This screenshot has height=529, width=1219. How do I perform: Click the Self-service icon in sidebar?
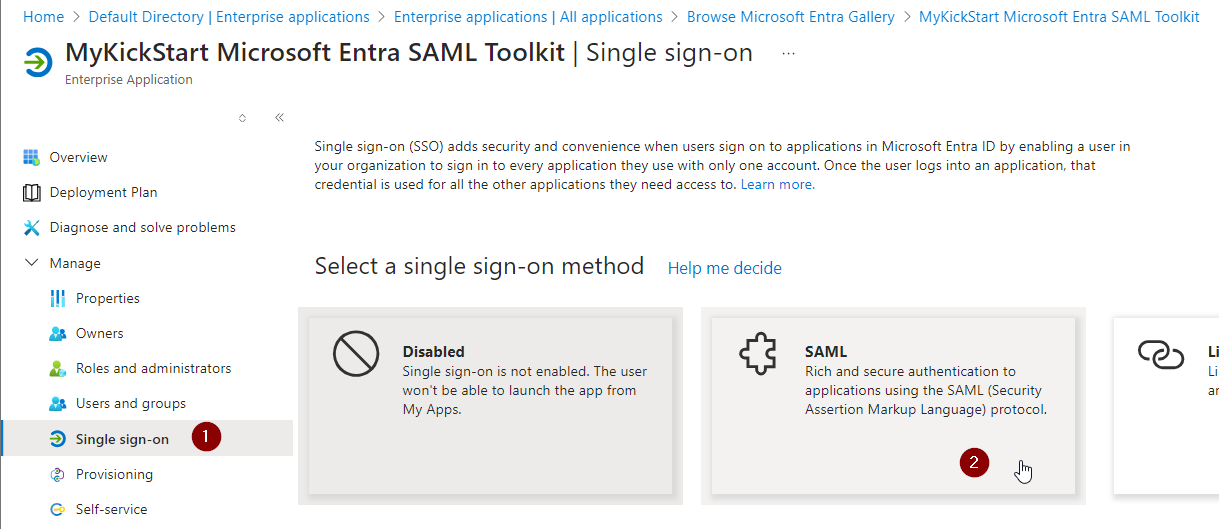(57, 510)
